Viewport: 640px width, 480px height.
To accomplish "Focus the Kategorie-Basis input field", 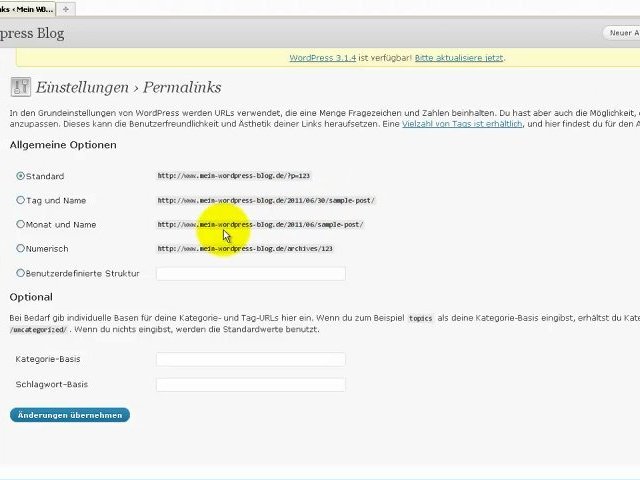I will [250, 359].
